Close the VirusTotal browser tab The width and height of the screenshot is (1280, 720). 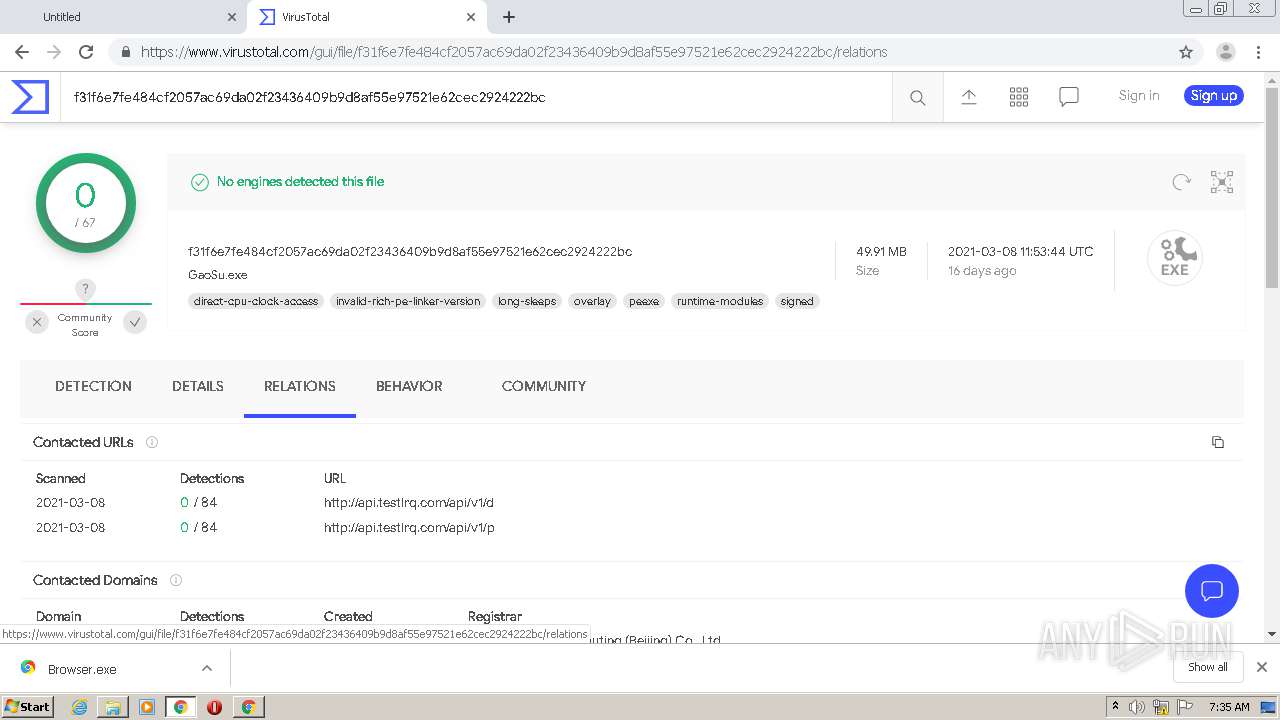(x=471, y=17)
